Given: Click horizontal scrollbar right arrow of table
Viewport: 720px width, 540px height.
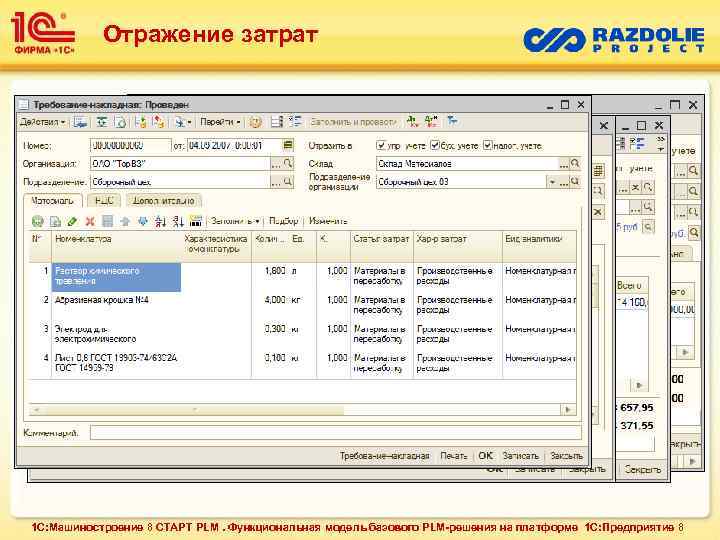Looking at the screenshot, I should click(x=568, y=410).
